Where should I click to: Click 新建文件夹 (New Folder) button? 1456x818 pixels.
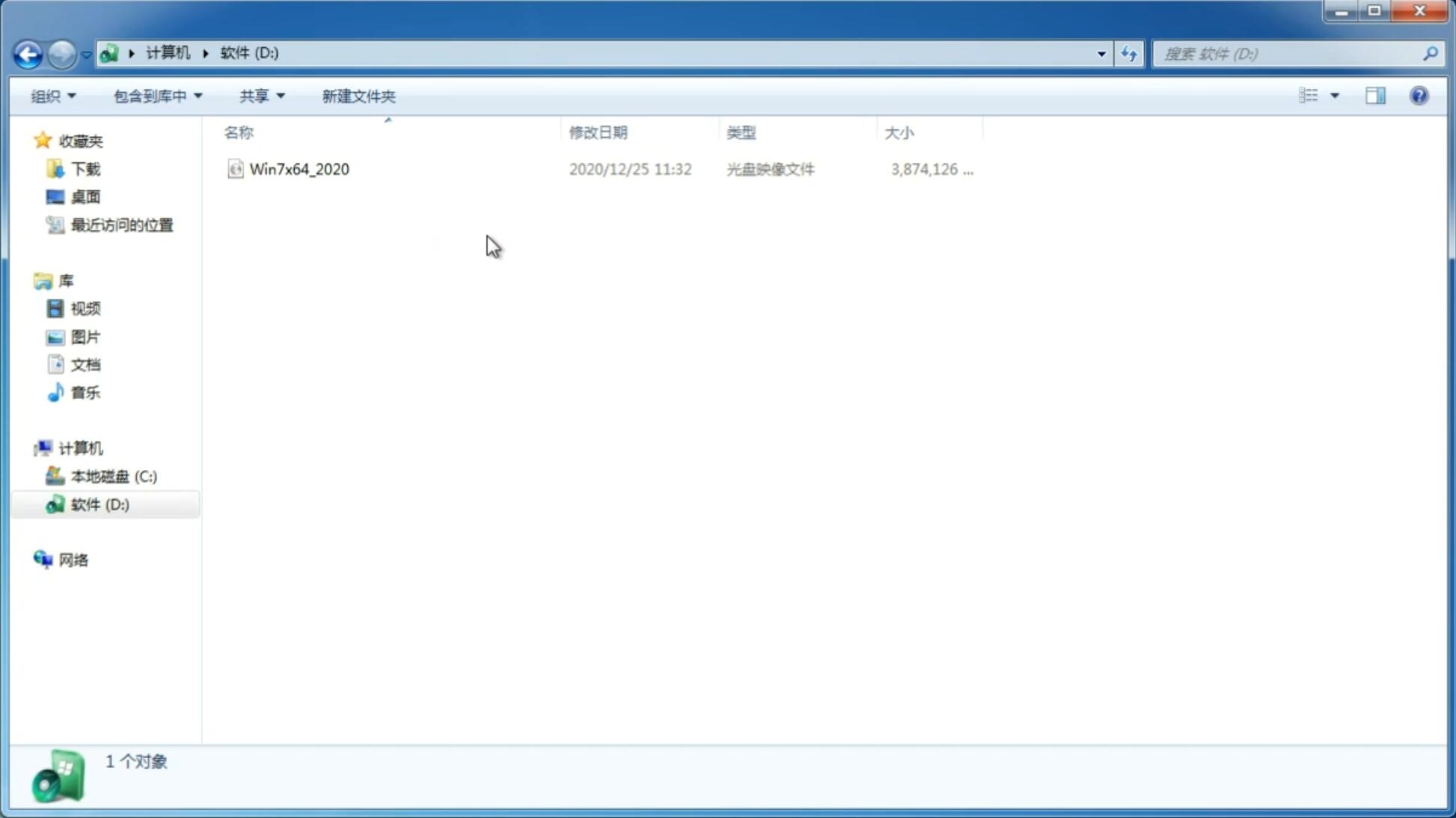[x=358, y=95]
